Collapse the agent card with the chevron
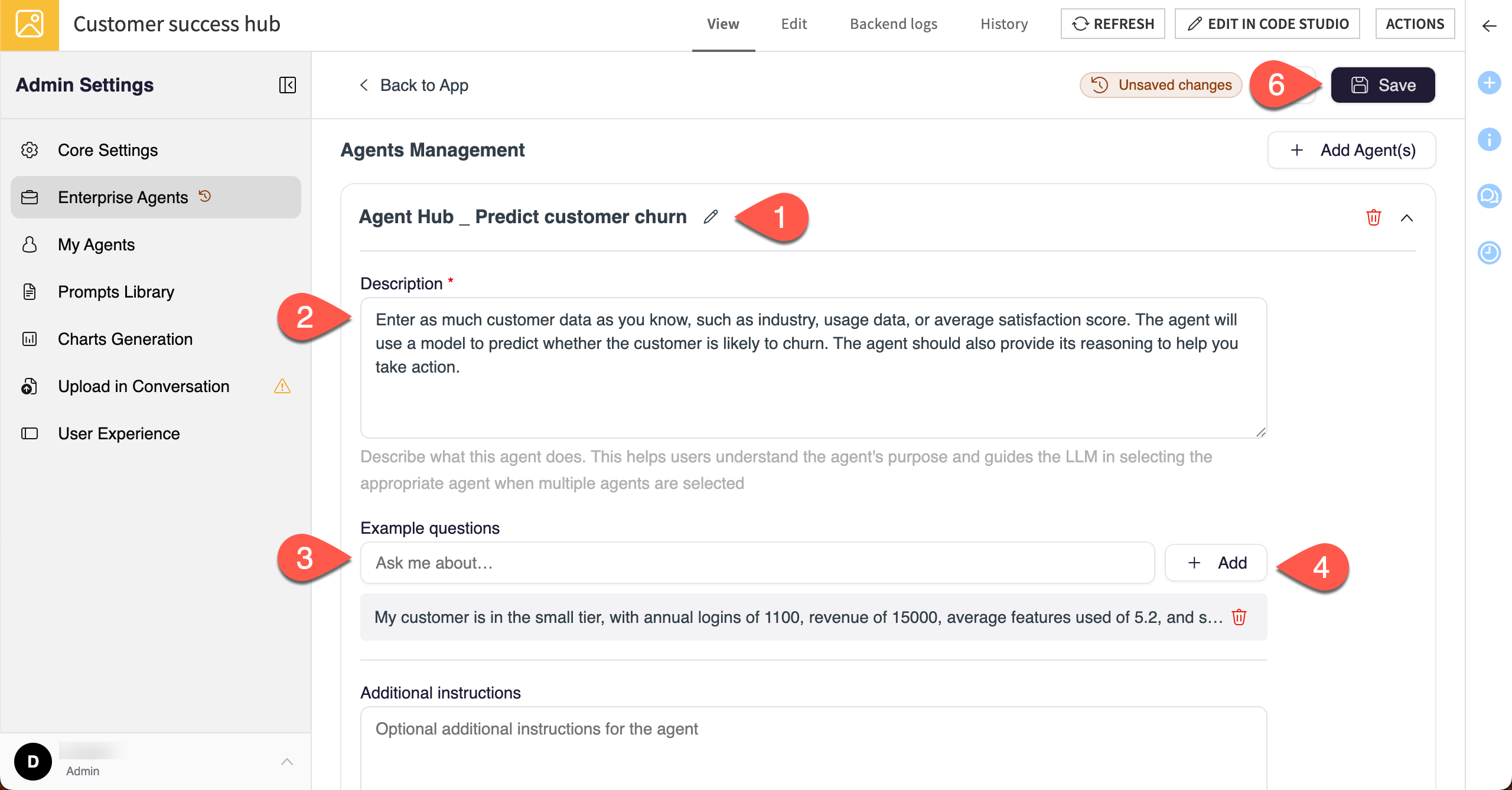Image resolution: width=1512 pixels, height=790 pixels. click(1407, 218)
